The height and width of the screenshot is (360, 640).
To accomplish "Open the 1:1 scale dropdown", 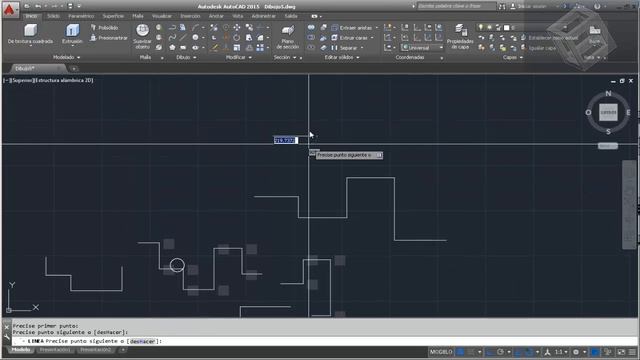I will point(561,352).
